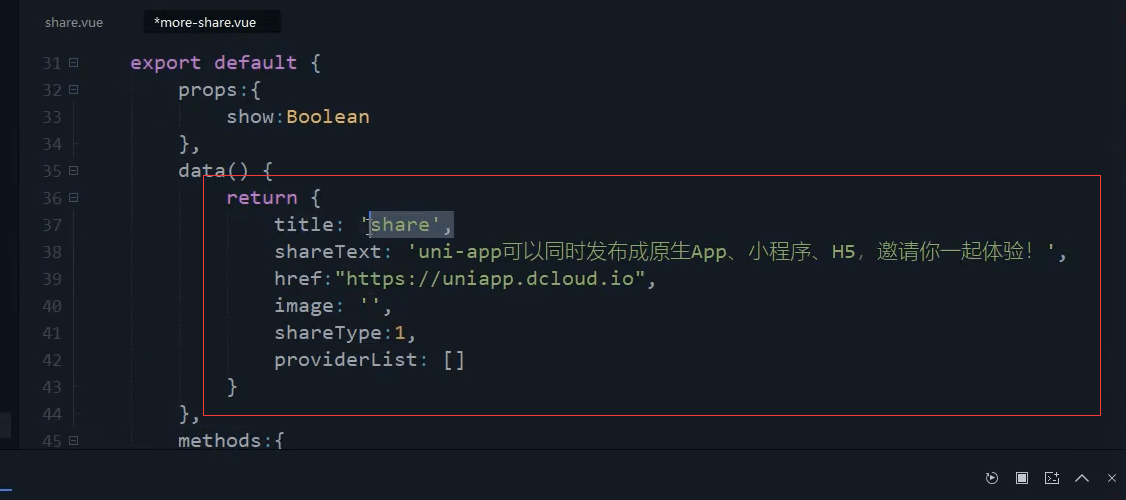1126x500 pixels.
Task: Collapse the props block fold on line 32
Action: pos(73,90)
